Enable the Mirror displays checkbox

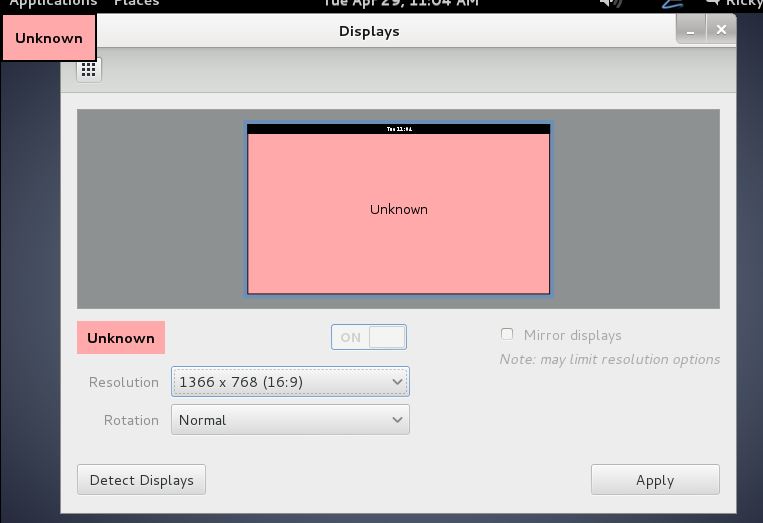[x=507, y=334]
